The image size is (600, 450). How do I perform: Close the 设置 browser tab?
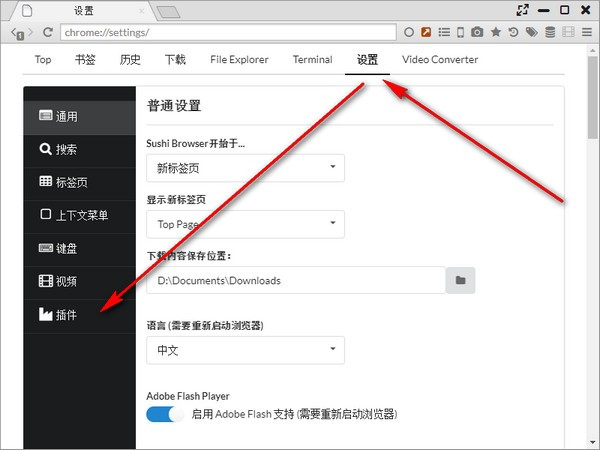tap(141, 11)
